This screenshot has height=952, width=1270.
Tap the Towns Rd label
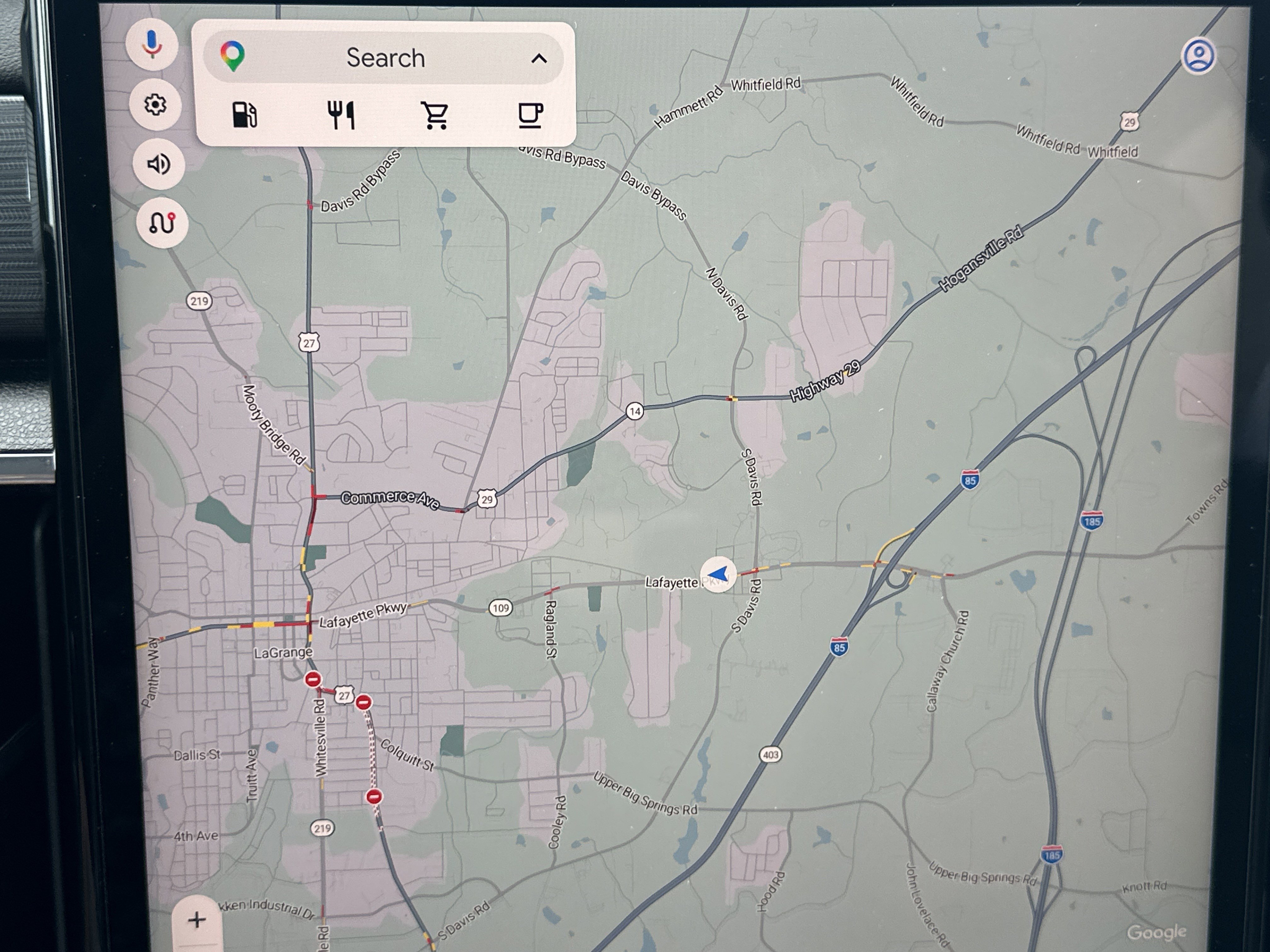coord(1207,502)
